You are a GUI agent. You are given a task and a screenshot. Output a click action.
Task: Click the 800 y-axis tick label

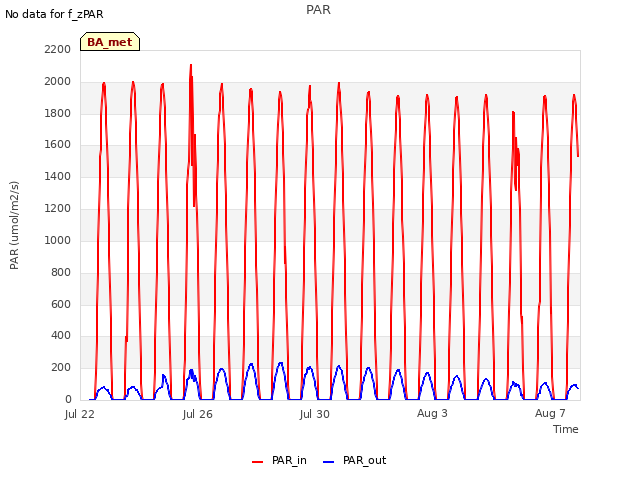[x=61, y=272]
